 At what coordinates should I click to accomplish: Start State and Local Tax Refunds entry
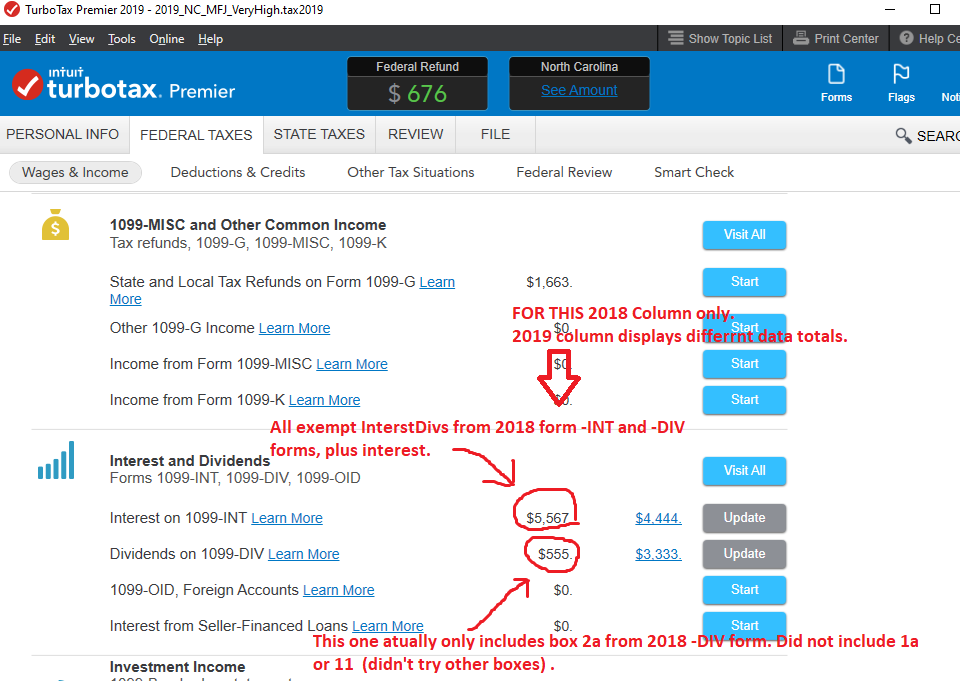point(744,282)
